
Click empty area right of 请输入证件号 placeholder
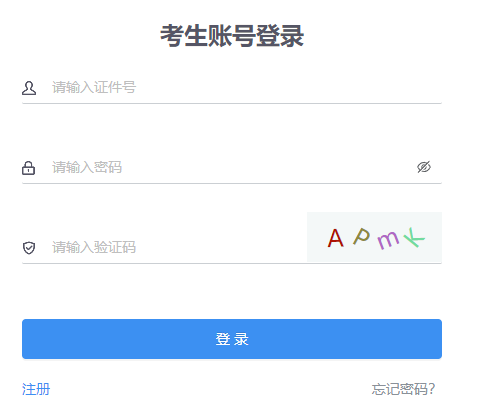pyautogui.click(x=287, y=88)
